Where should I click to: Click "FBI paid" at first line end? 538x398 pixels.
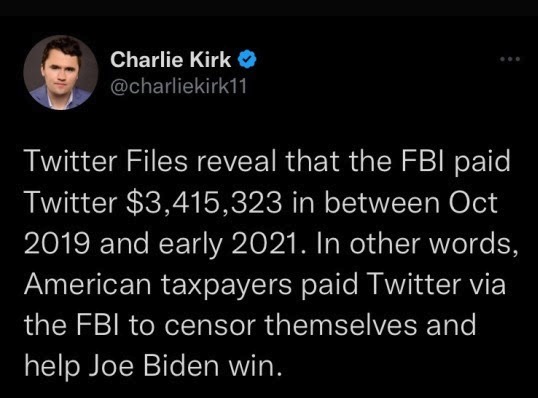(x=455, y=162)
